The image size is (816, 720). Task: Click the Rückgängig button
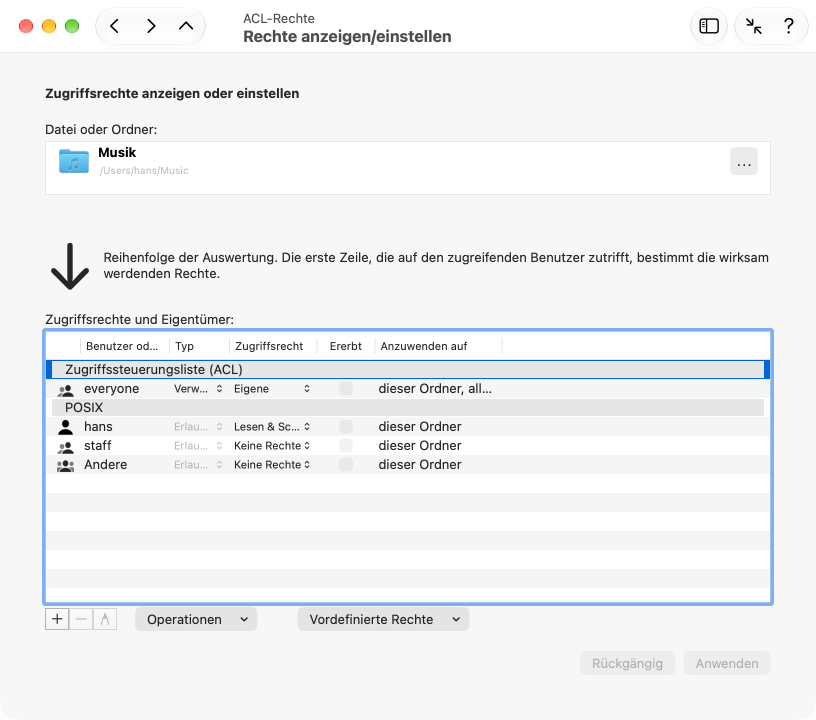pyautogui.click(x=627, y=663)
